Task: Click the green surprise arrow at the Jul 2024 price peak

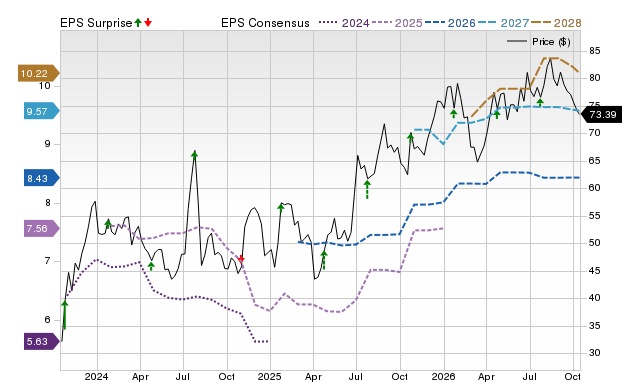Action: coord(195,154)
